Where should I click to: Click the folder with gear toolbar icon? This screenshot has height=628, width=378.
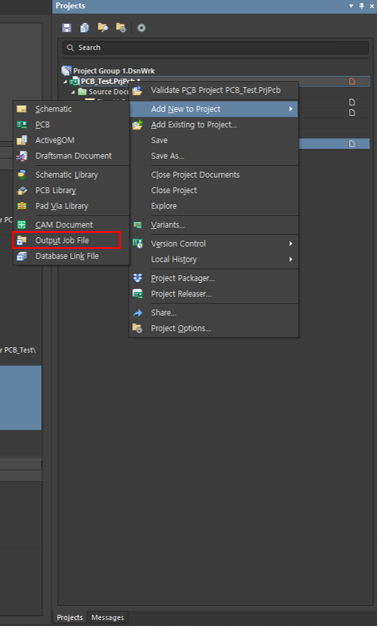tap(121, 28)
